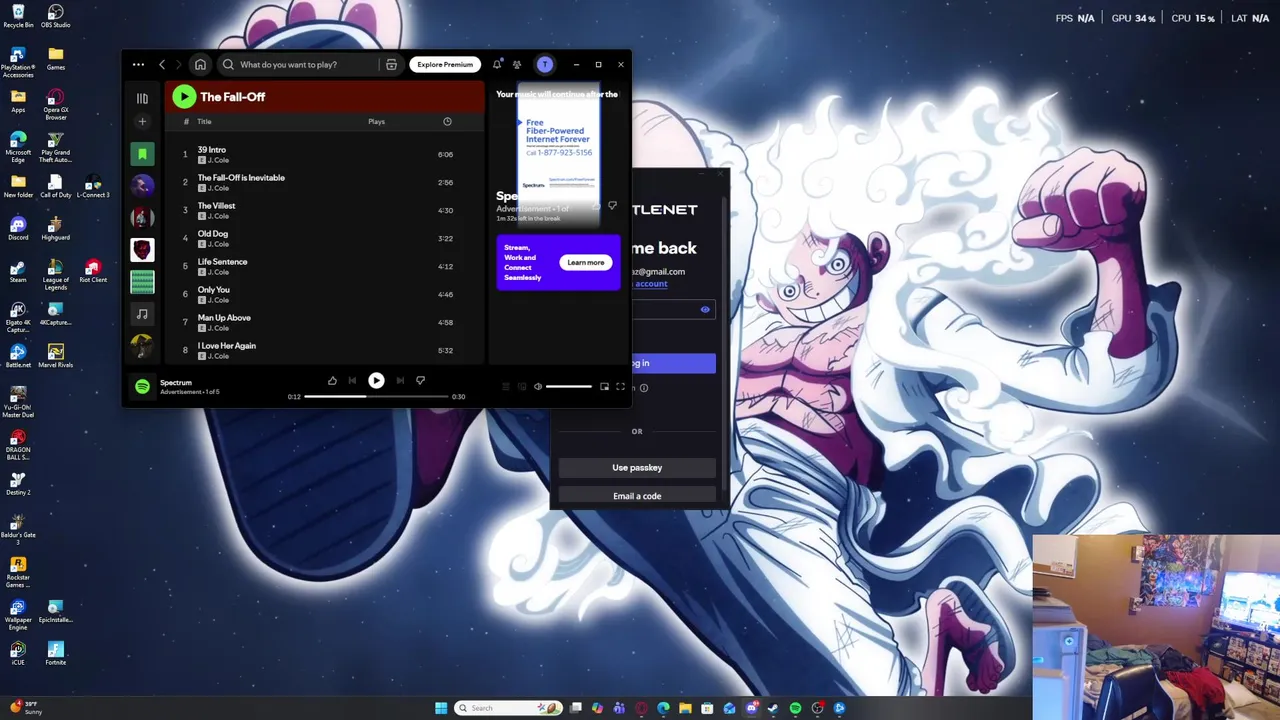The height and width of the screenshot is (720, 1280).
Task: Open the OBS Studio desktop shortcut
Action: (x=55, y=16)
